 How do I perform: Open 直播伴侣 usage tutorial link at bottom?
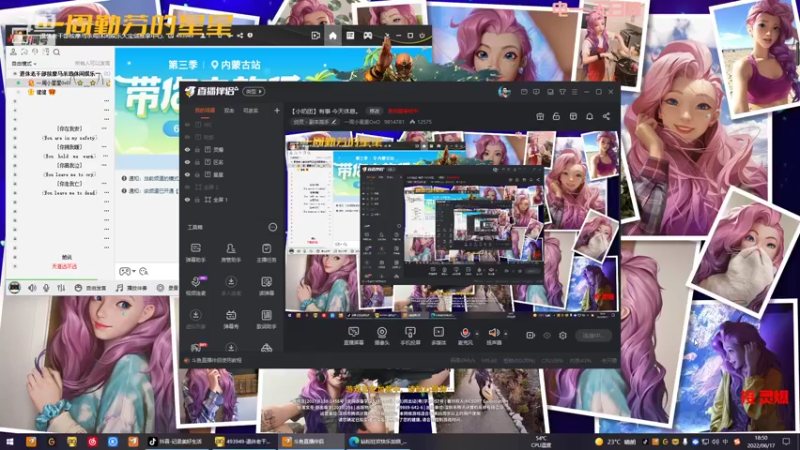click(213, 360)
